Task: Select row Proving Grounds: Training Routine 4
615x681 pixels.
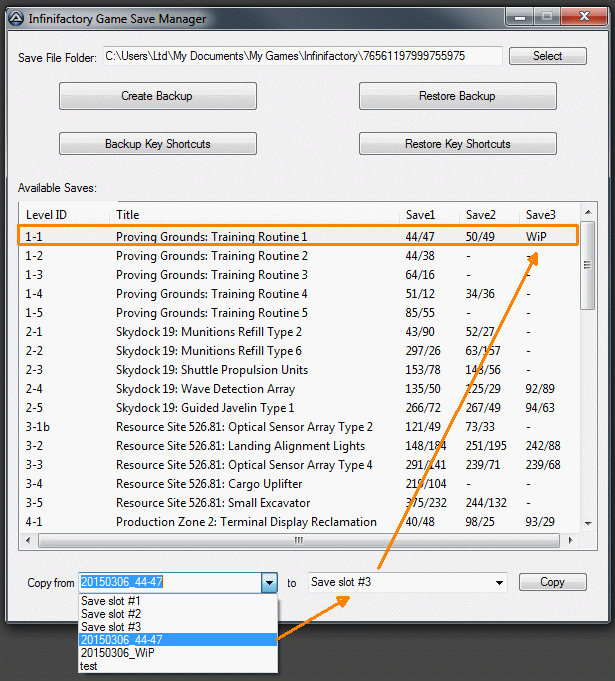Action: coord(298,294)
